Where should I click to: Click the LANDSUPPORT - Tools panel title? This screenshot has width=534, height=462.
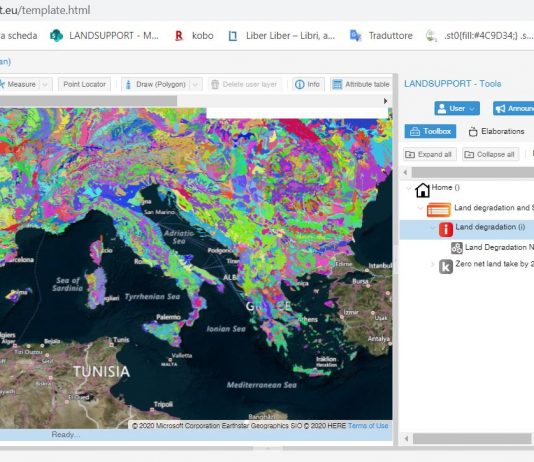[453, 84]
